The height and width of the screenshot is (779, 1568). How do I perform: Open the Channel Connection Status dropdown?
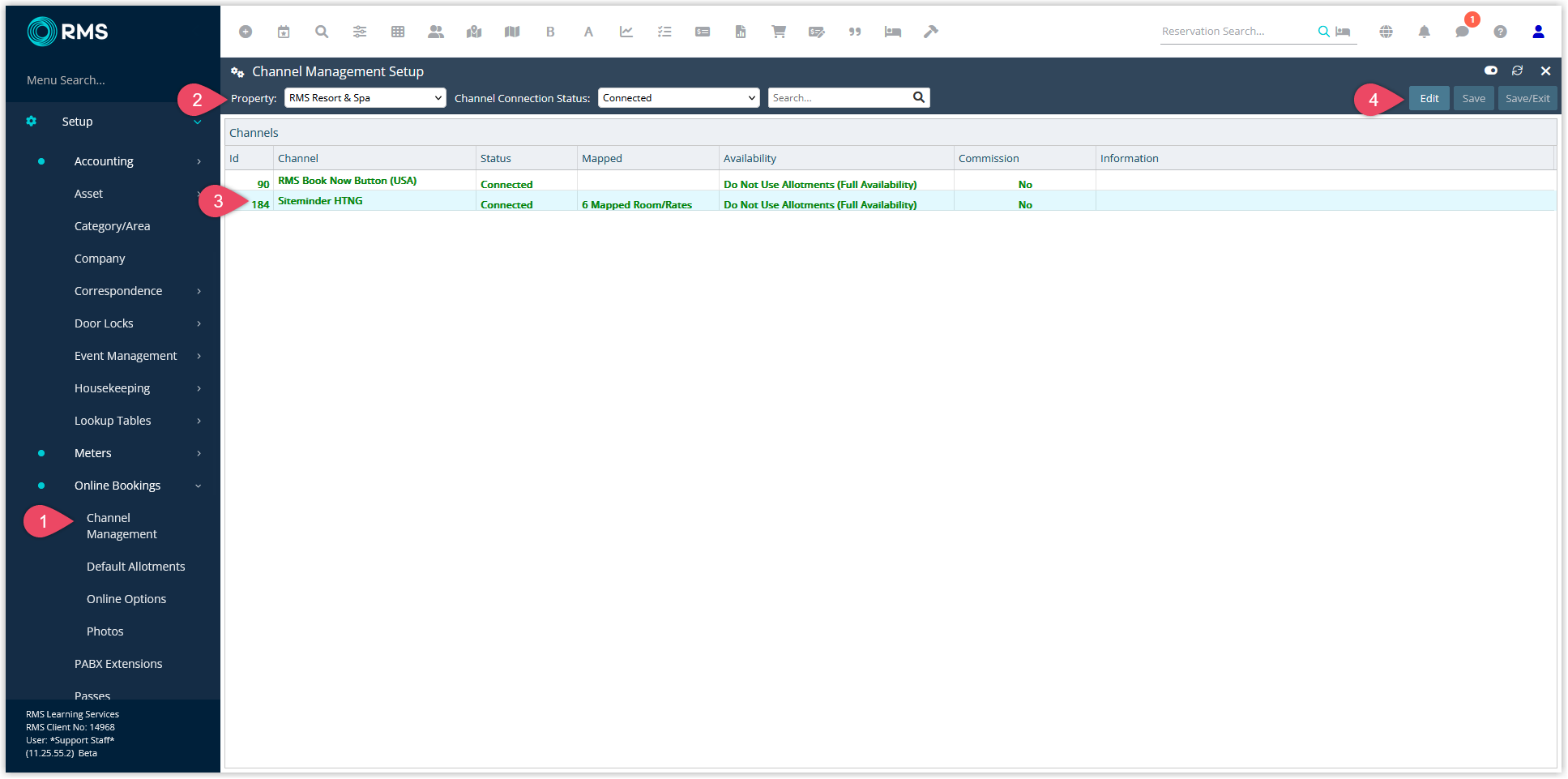(x=678, y=98)
